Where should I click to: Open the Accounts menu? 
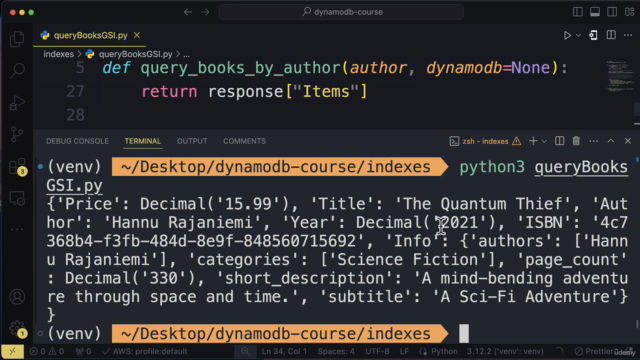[x=17, y=297]
